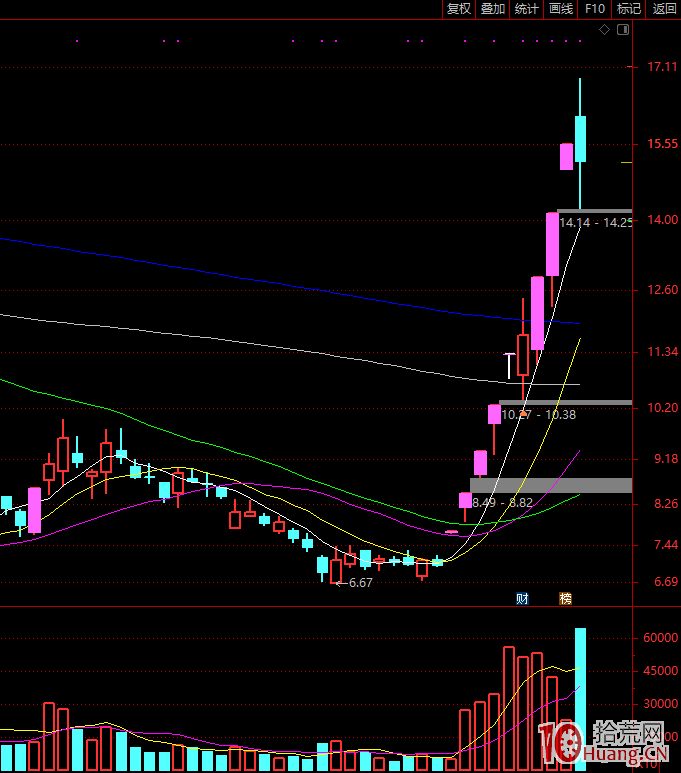Click the 6.69 price axis label
The width and height of the screenshot is (681, 773).
pos(666,582)
